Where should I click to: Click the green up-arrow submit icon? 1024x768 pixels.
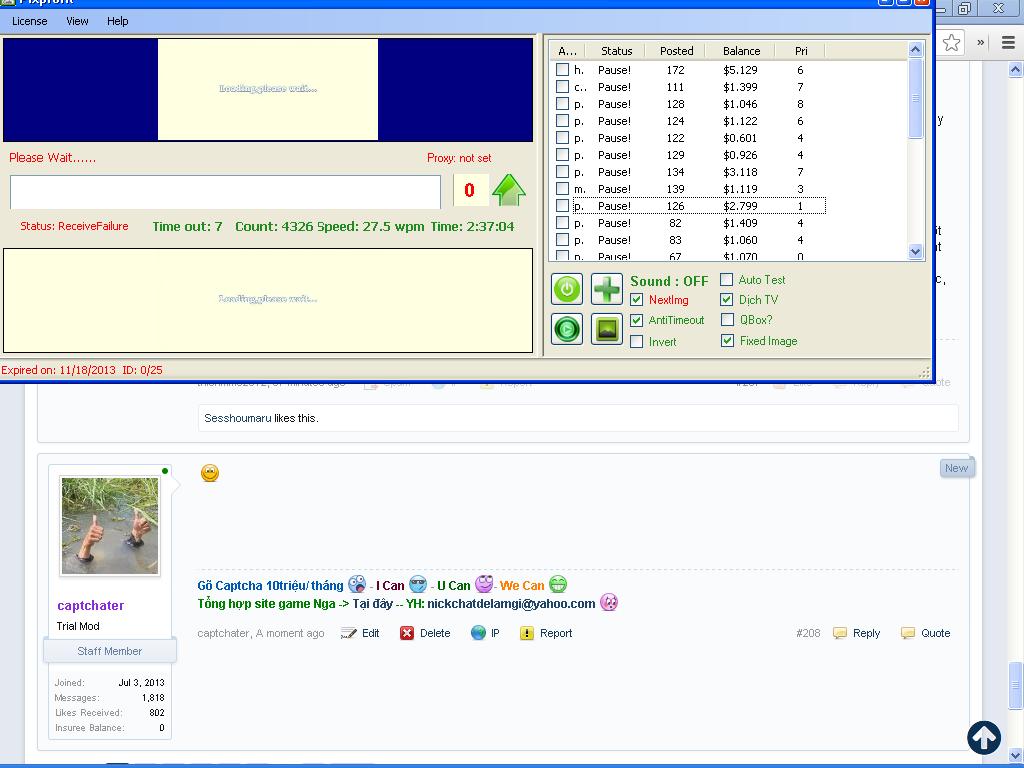(x=509, y=190)
